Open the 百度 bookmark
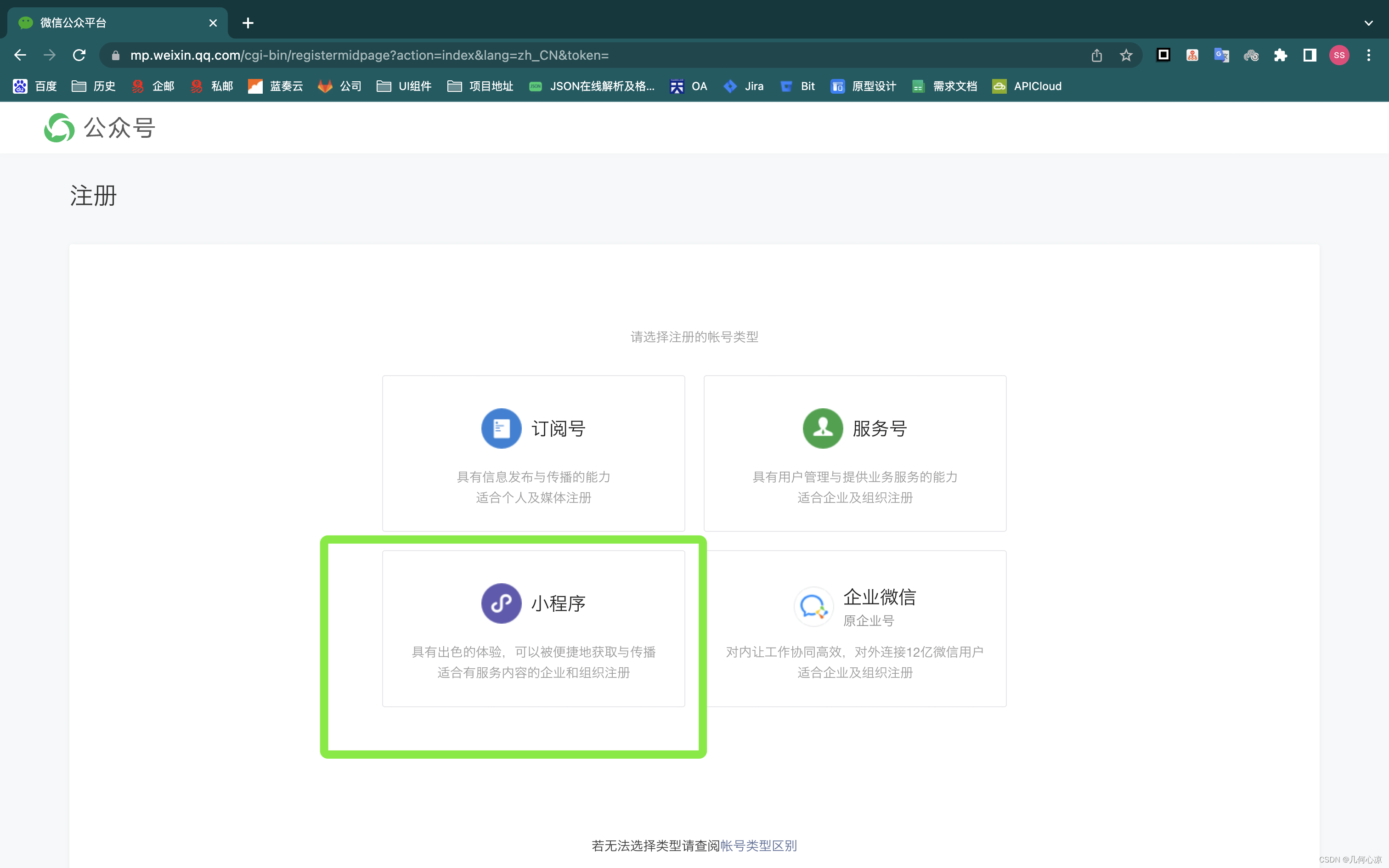This screenshot has height=868, width=1389. pyautogui.click(x=35, y=86)
